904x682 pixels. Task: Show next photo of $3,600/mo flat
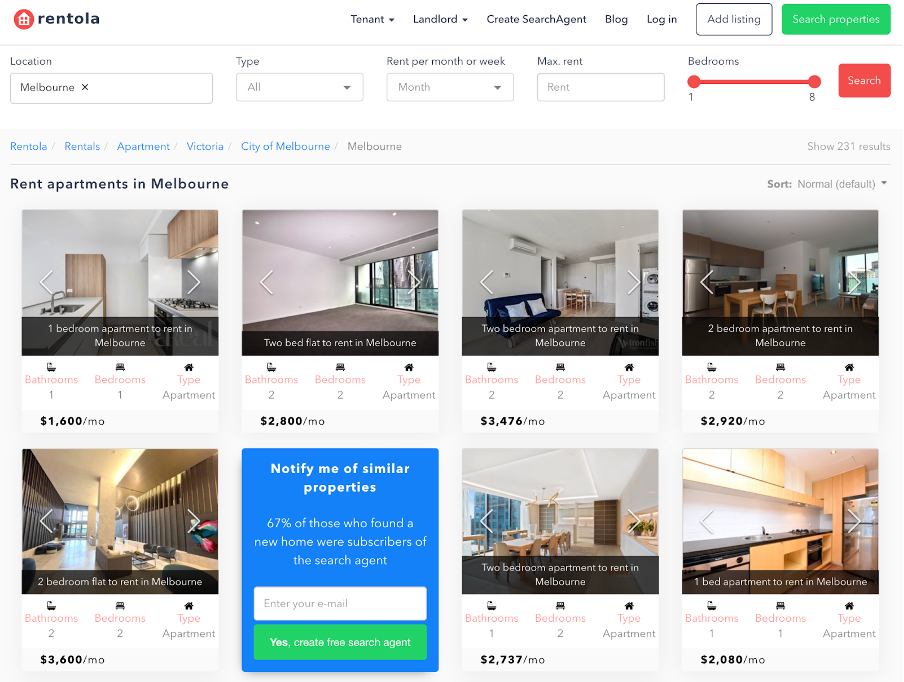coord(194,521)
